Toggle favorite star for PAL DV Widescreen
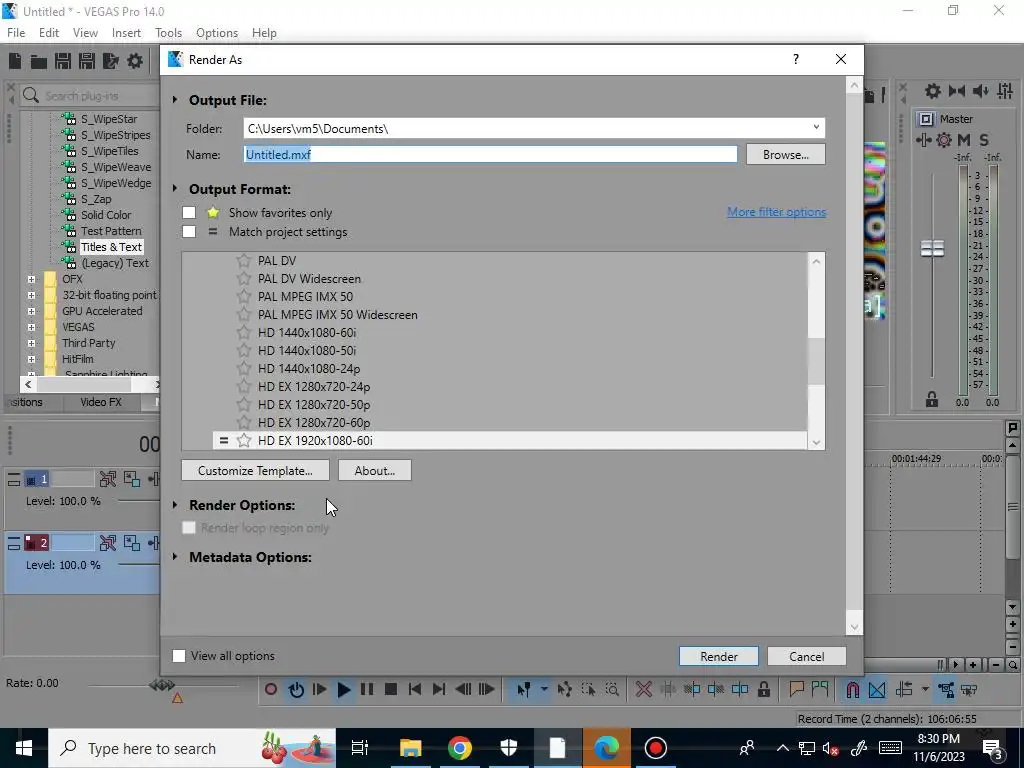The width and height of the screenshot is (1024, 768). pyautogui.click(x=244, y=279)
